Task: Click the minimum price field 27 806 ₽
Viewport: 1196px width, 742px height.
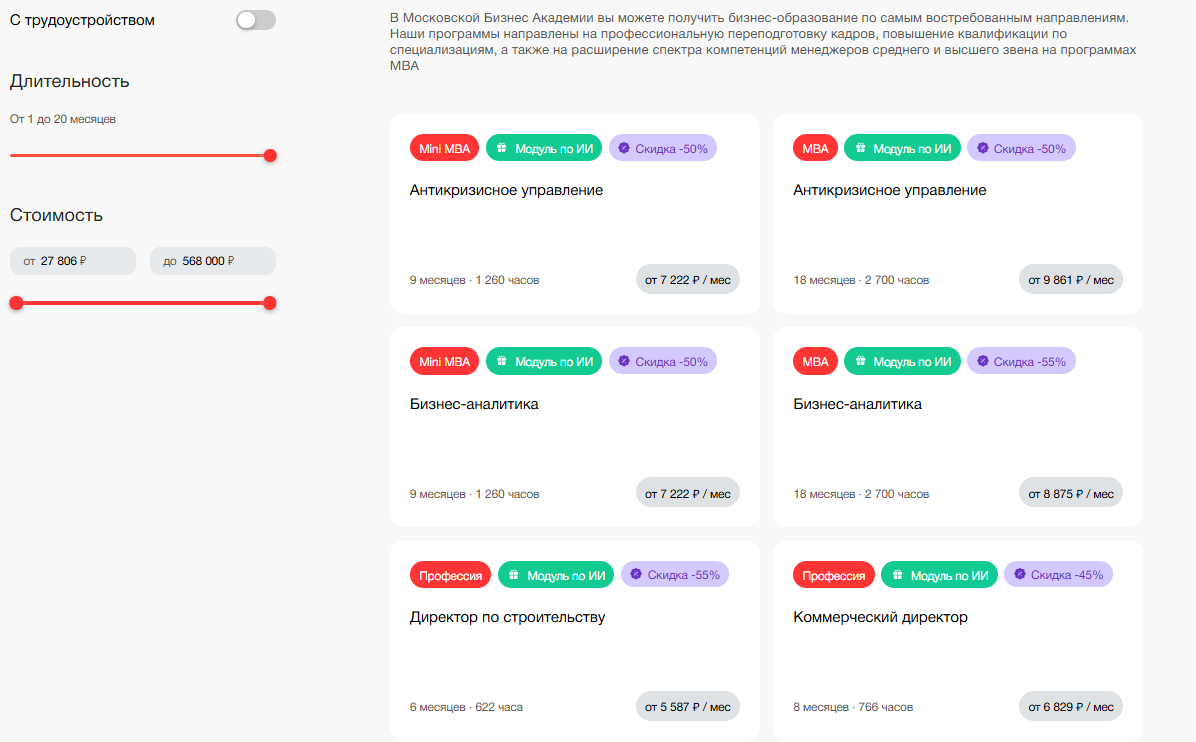Action: (73, 261)
